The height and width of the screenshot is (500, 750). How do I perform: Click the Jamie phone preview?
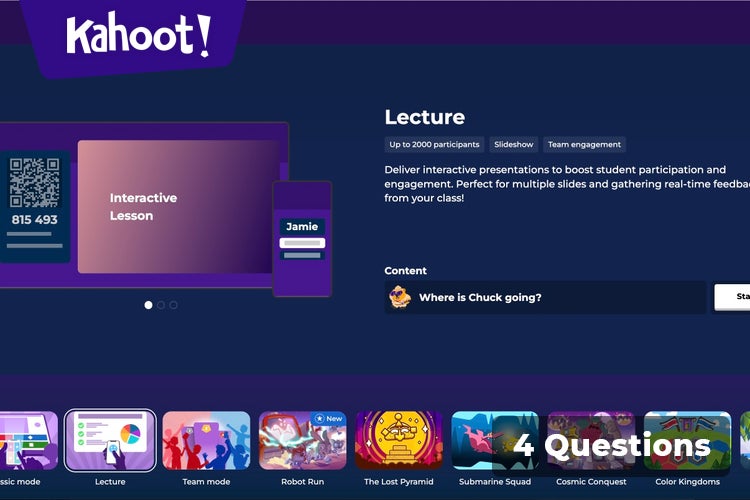pyautogui.click(x=302, y=239)
